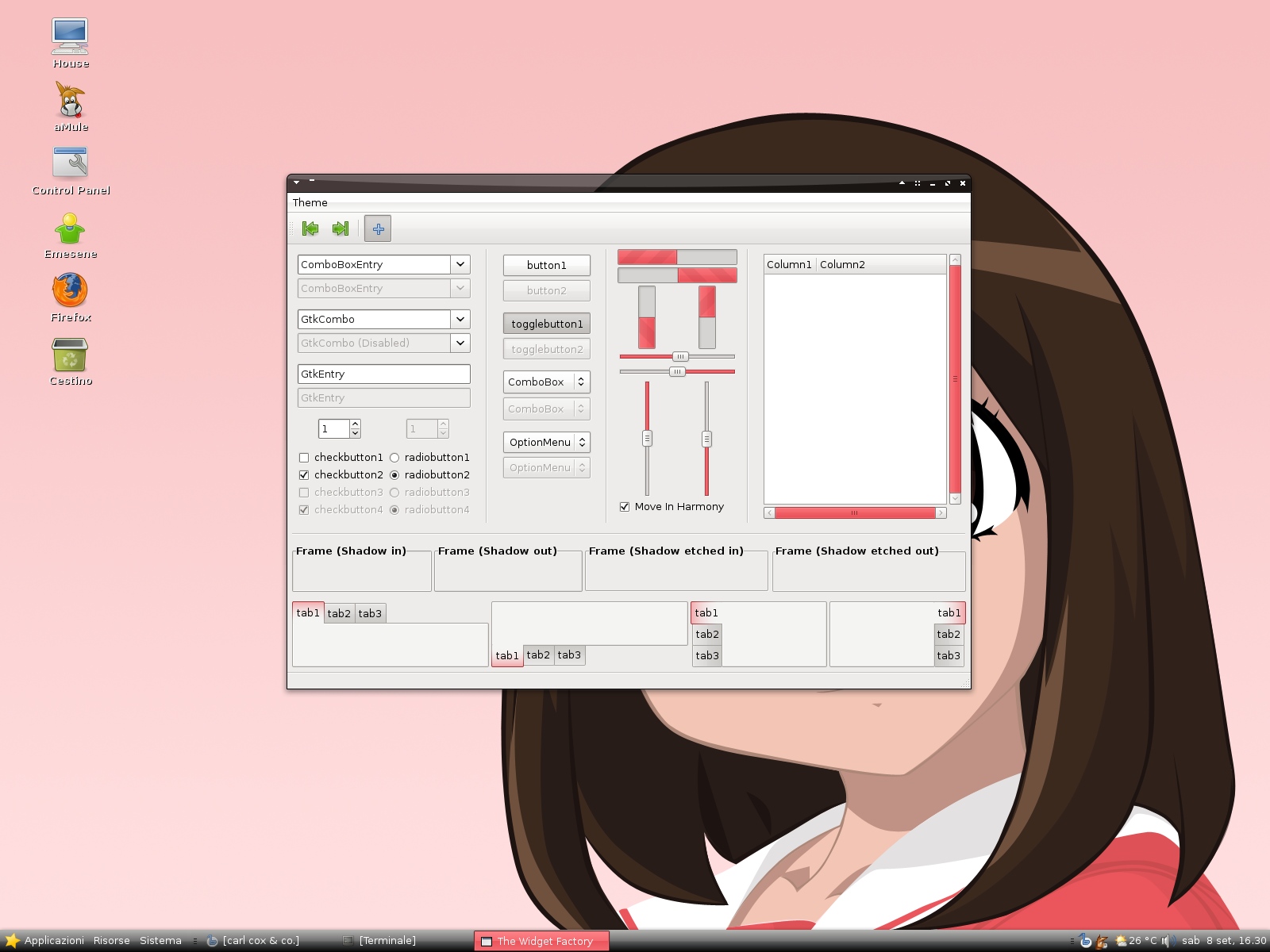
Task: Click the four-dot sticky icon in title bar
Action: tap(918, 183)
